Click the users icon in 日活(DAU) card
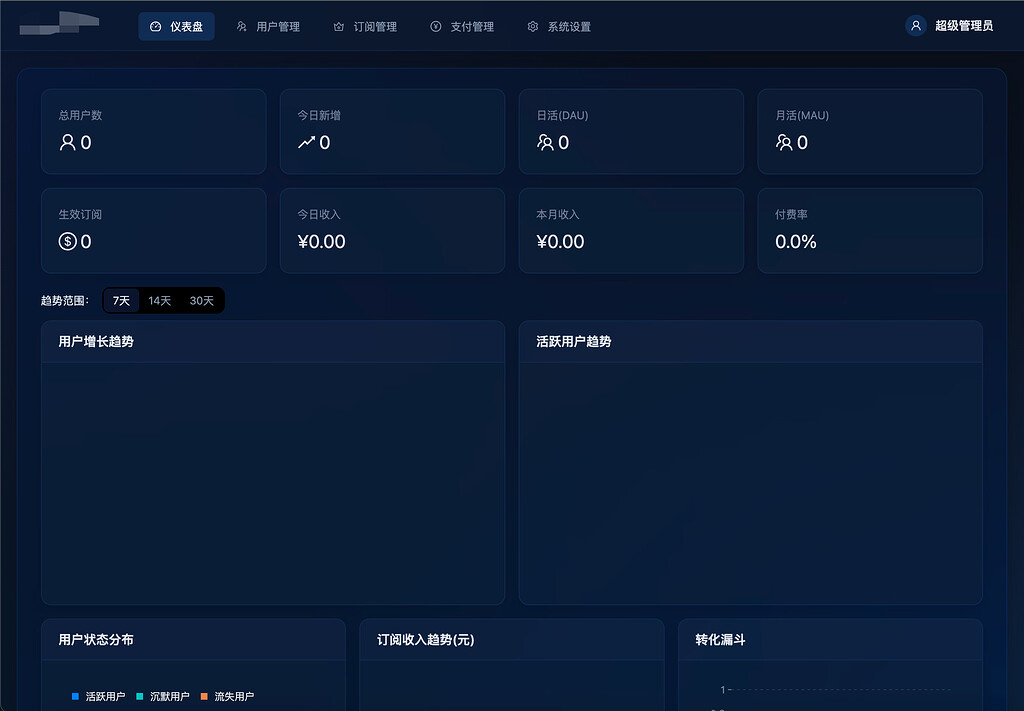The image size is (1024, 711). point(545,142)
